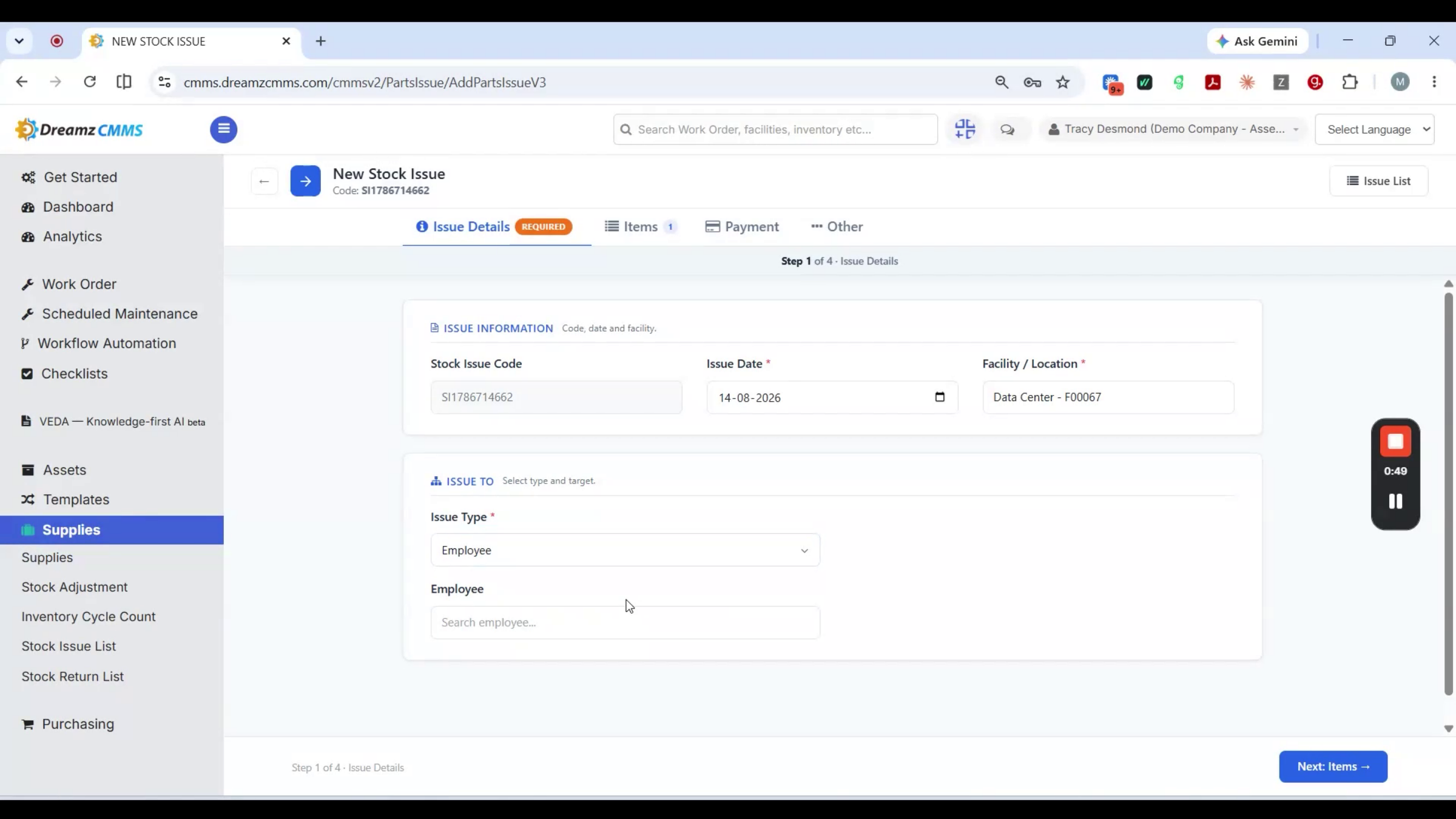Switch to the Other tab
Viewport: 1456px width, 819px height.
coord(837,227)
